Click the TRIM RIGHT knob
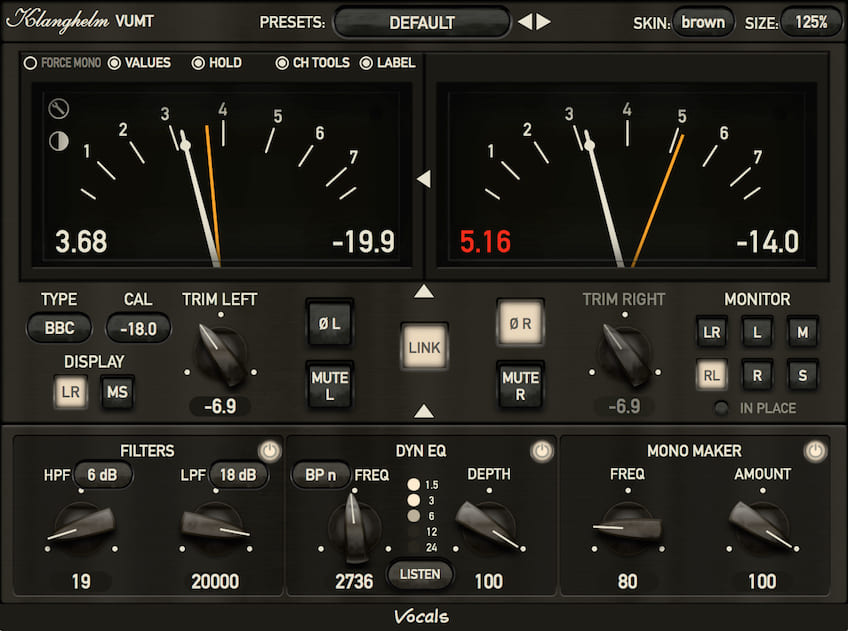 point(626,354)
